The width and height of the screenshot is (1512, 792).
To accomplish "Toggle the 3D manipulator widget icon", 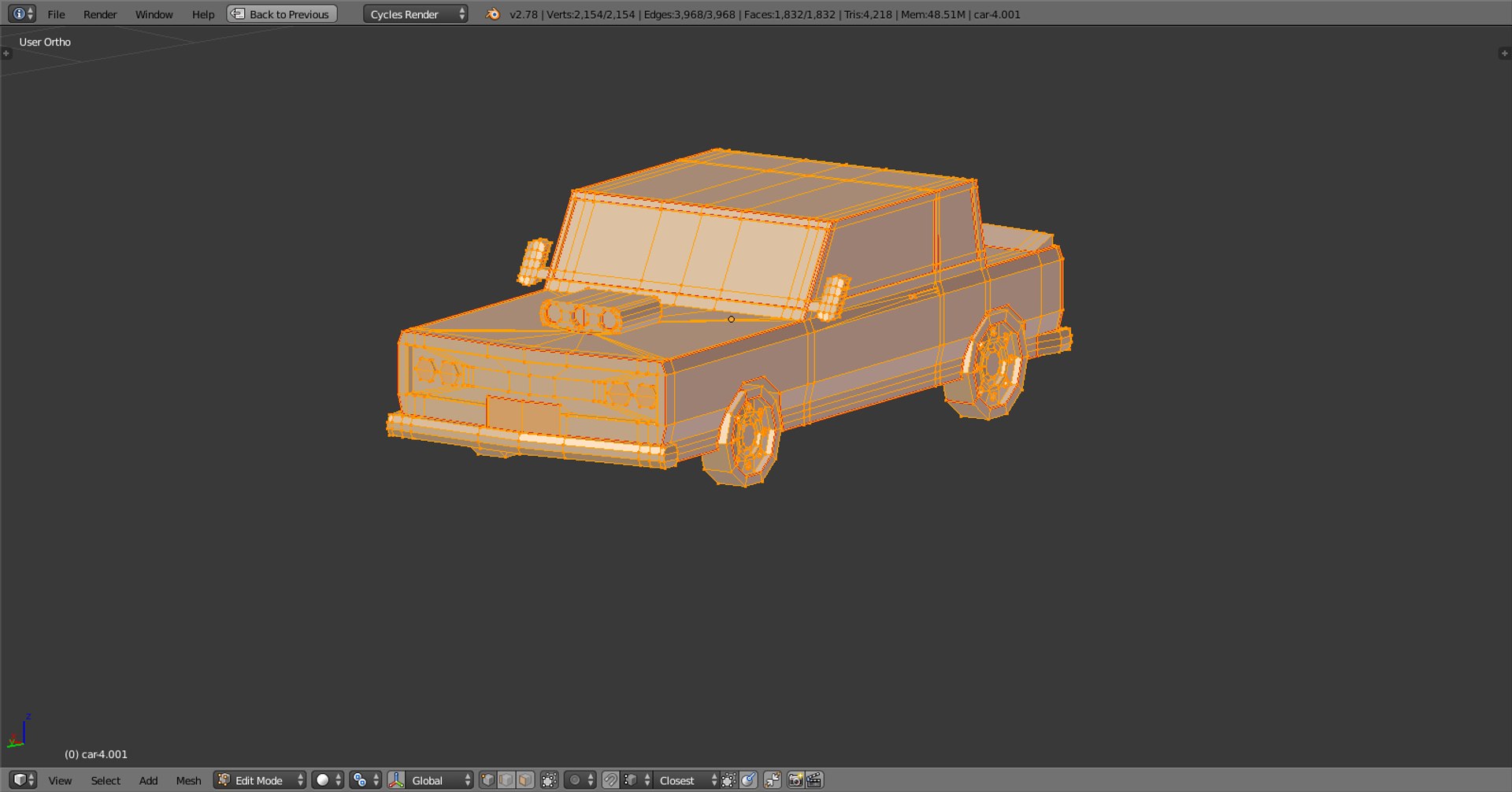I will point(396,780).
